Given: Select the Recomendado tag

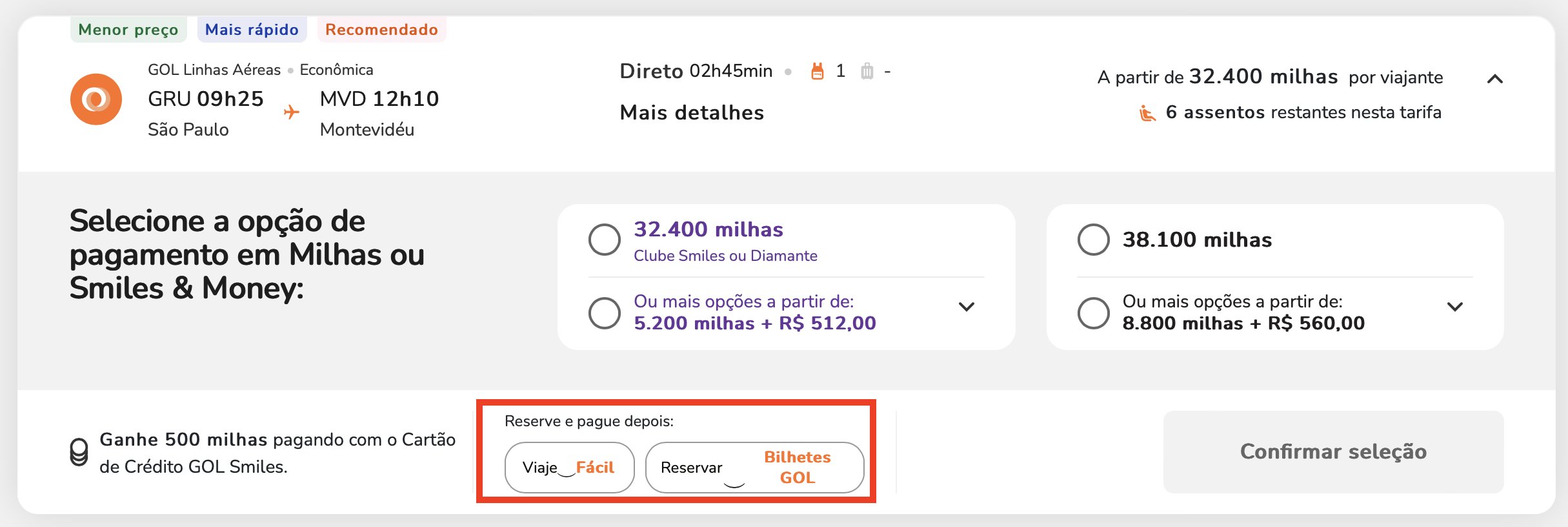Looking at the screenshot, I should click(381, 30).
